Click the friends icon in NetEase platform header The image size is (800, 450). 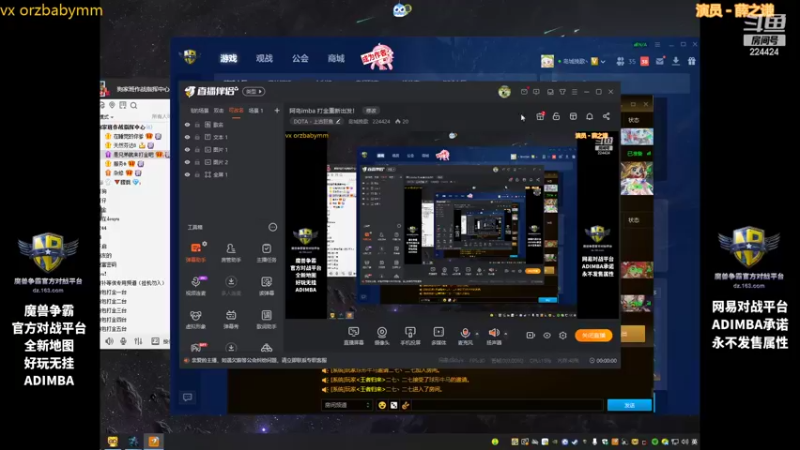click(620, 61)
